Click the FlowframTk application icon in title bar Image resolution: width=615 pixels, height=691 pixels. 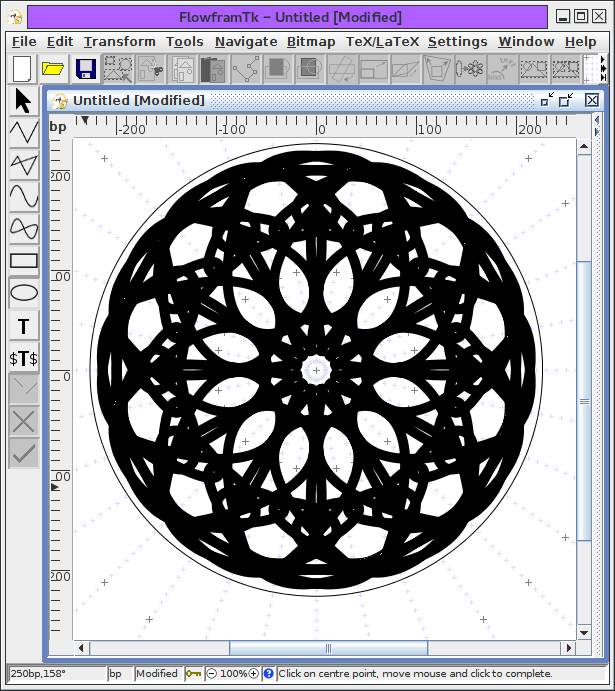pyautogui.click(x=15, y=17)
